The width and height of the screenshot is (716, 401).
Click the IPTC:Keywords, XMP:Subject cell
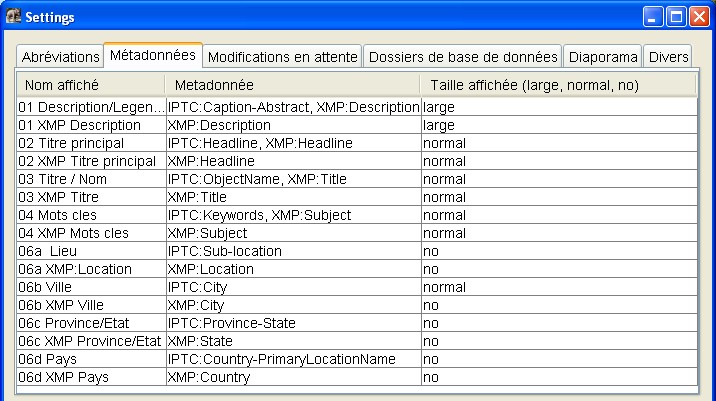[x=294, y=215]
